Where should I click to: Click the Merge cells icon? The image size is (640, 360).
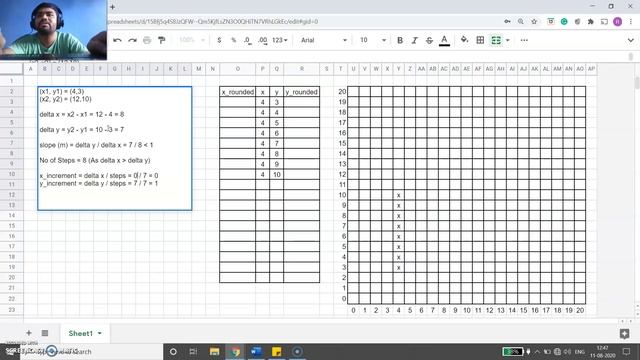point(496,40)
